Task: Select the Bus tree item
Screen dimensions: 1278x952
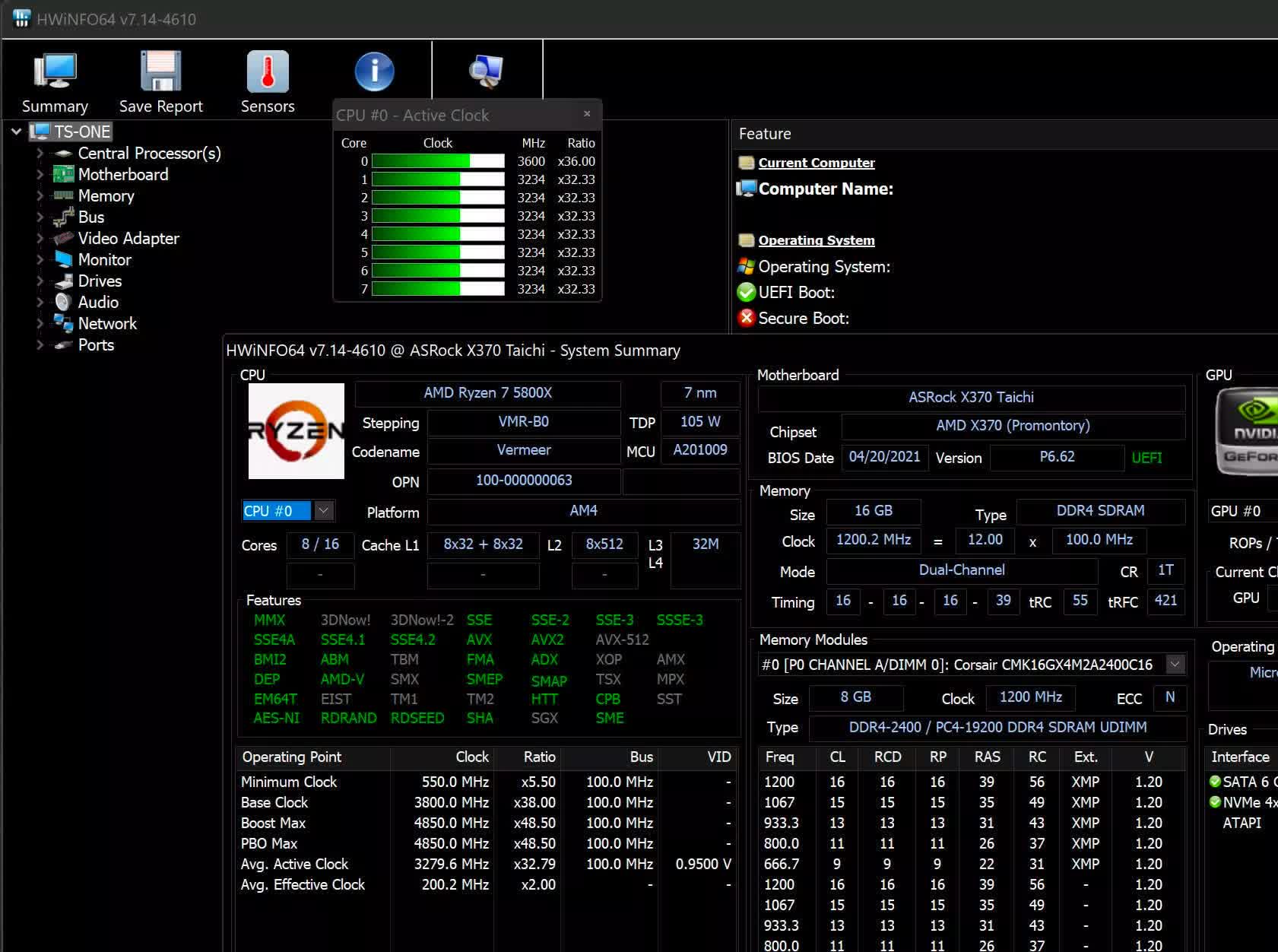Action: tap(90, 217)
